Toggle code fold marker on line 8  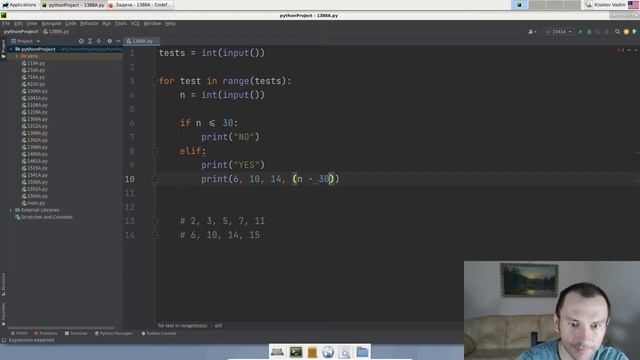coord(155,151)
